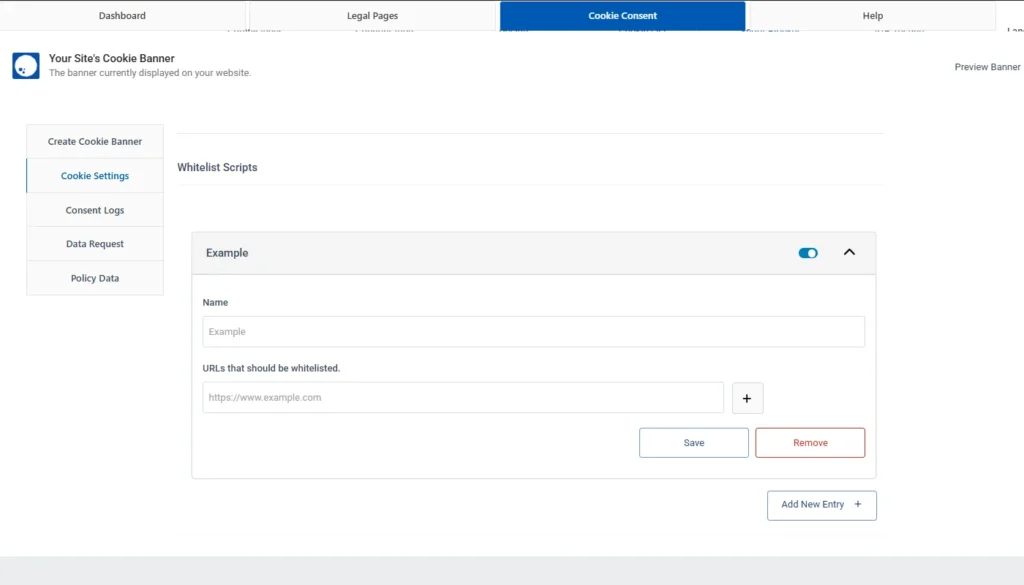Click the Whitelist Scripts heading

(217, 167)
